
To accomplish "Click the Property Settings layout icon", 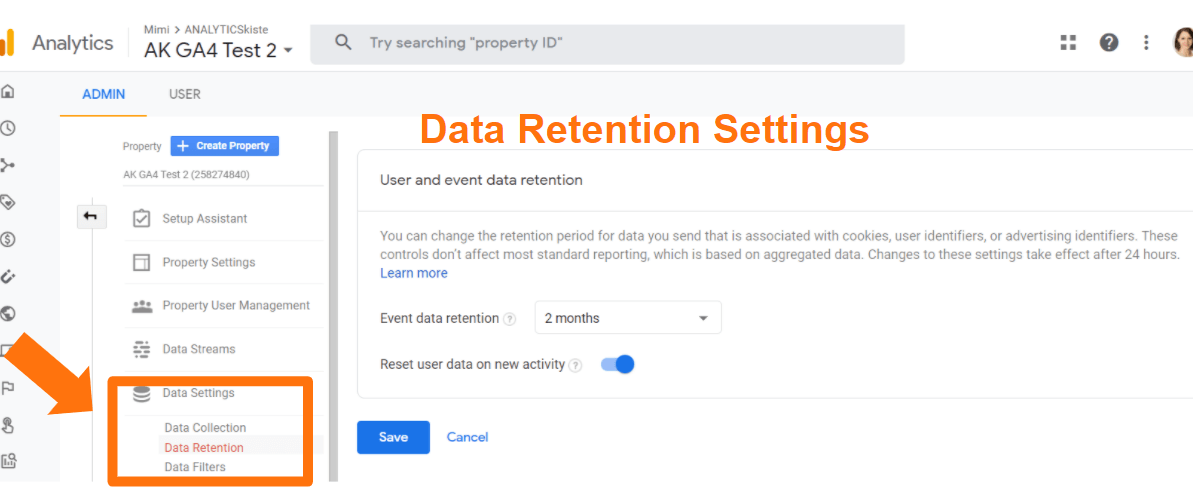I will [x=142, y=263].
